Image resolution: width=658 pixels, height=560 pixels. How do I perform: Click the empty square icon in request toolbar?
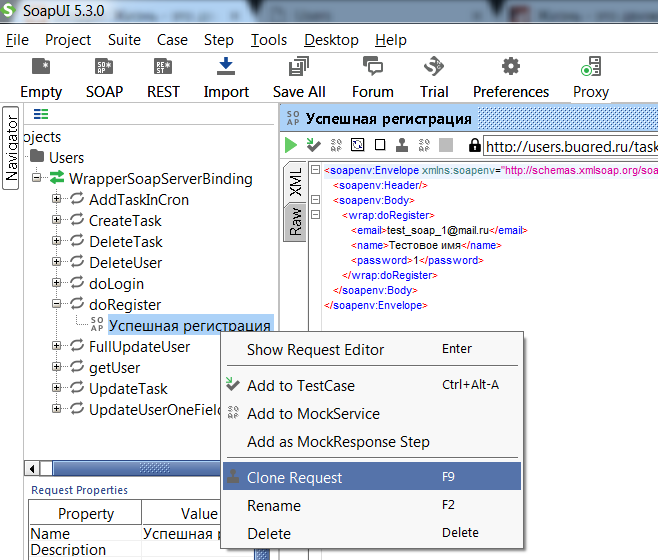tap(380, 145)
